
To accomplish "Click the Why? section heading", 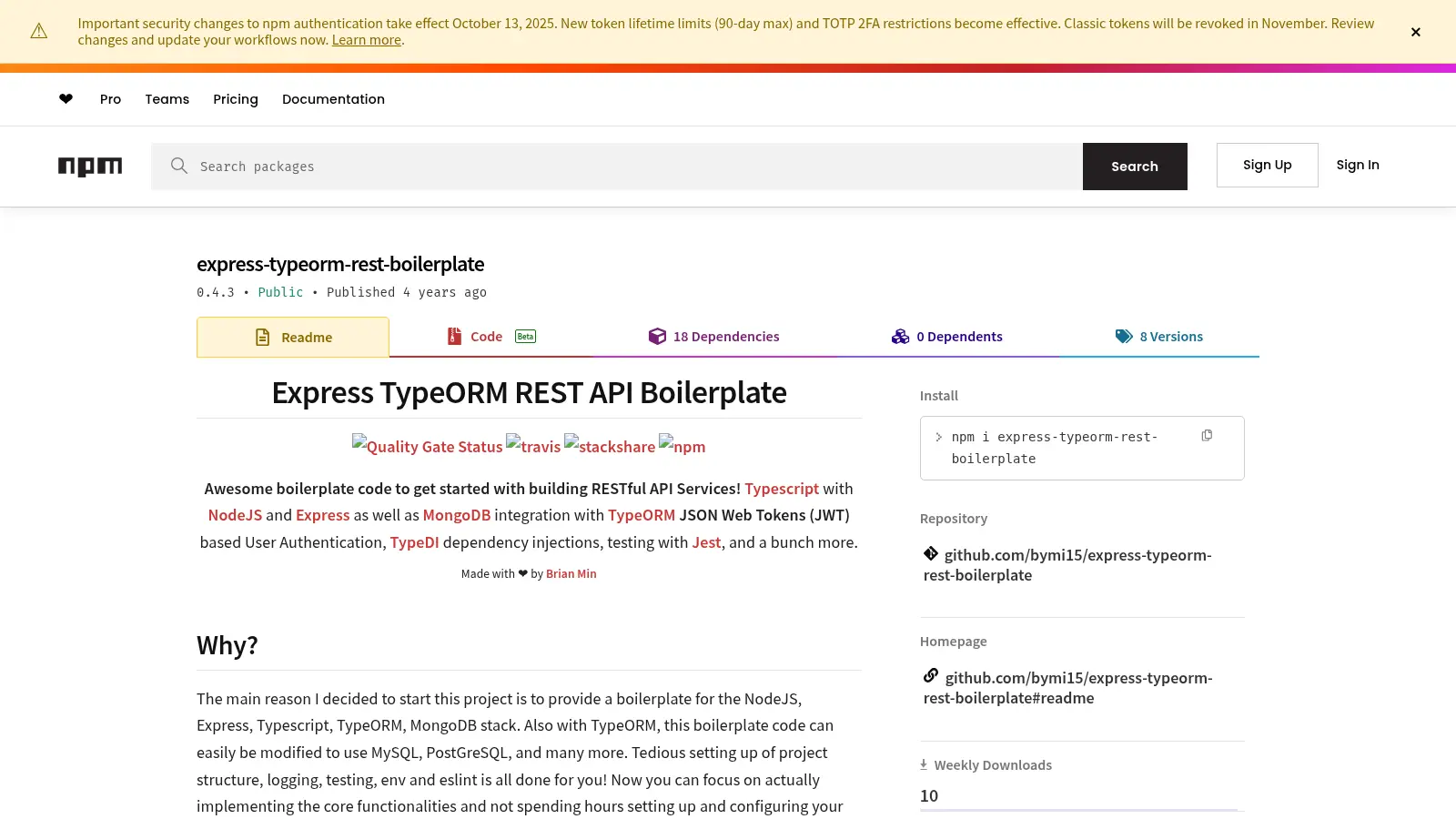I will click(x=227, y=645).
